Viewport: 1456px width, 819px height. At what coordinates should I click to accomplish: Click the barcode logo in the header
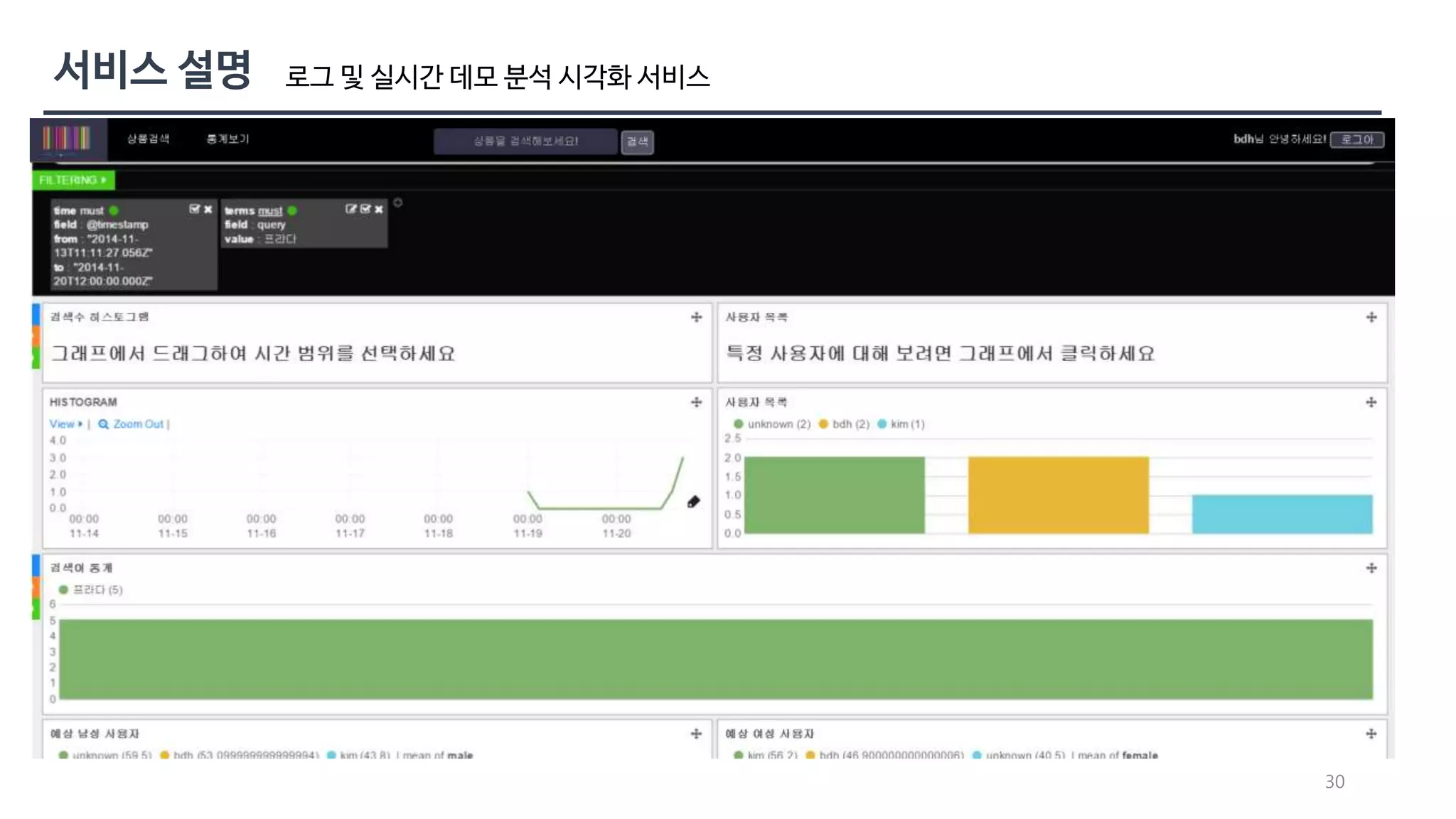point(66,139)
